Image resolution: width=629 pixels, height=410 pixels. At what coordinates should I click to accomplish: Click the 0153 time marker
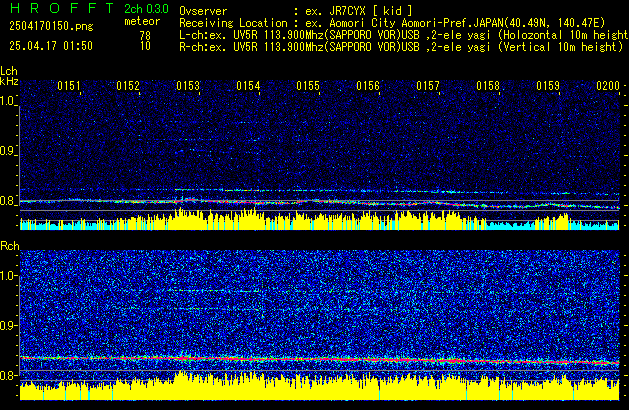pyautogui.click(x=188, y=86)
